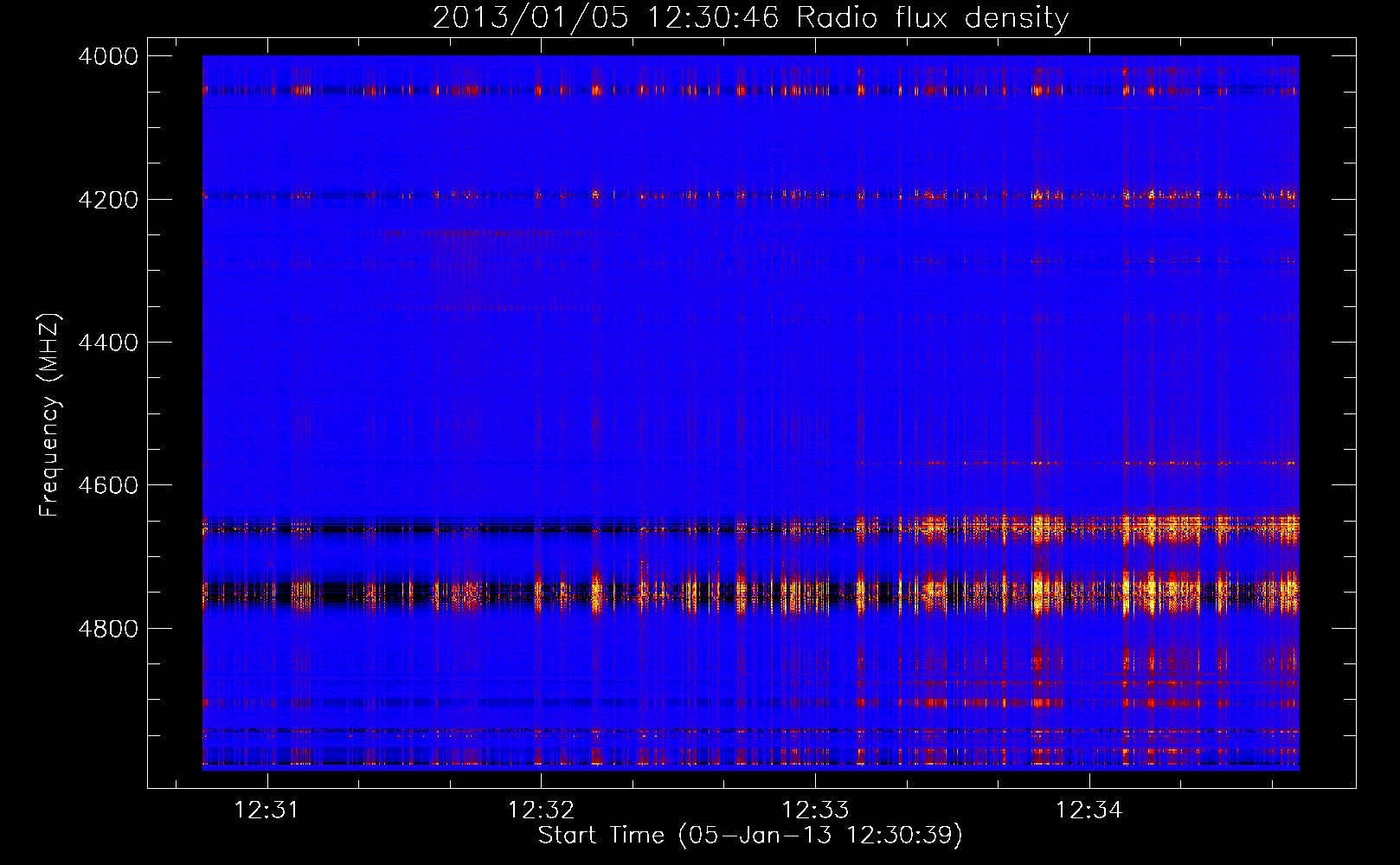Click the 12:33 time tick label
Image resolution: width=1400 pixels, height=865 pixels.
click(x=815, y=811)
